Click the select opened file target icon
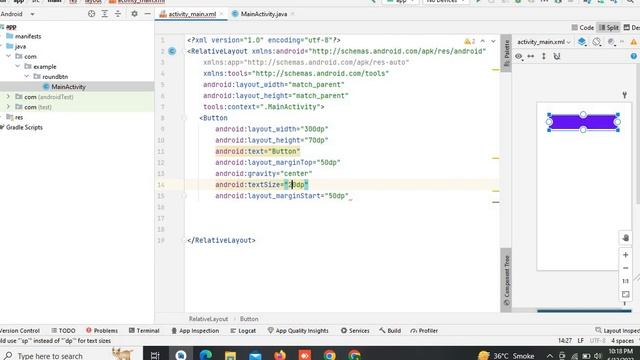Viewport: 640px width, 360px height. pos(91,14)
